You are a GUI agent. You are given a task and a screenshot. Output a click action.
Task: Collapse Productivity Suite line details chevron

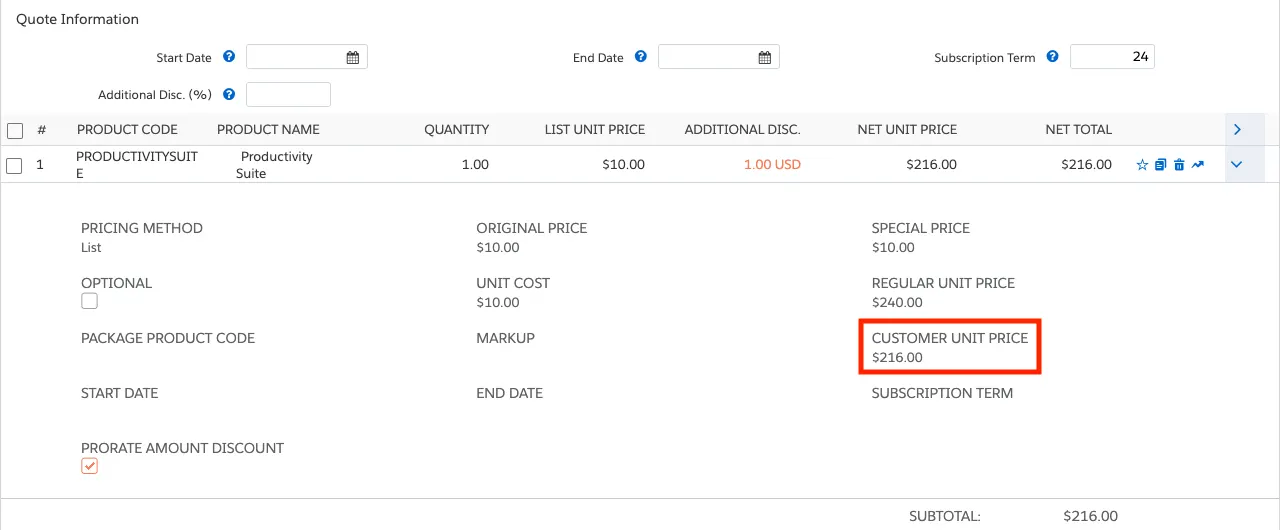click(1237, 165)
